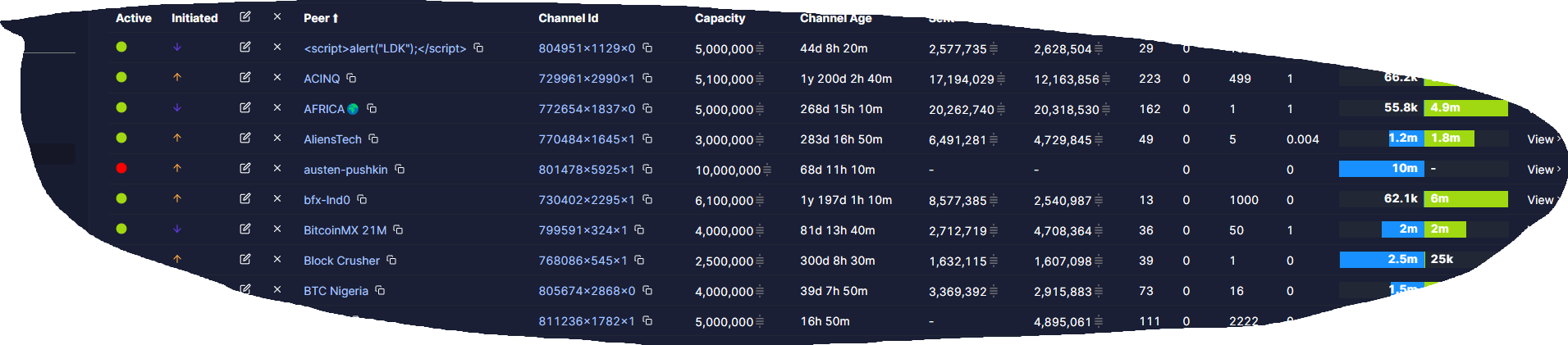Copy the ACINQ peer name
This screenshot has height=345, width=1568.
[x=351, y=78]
